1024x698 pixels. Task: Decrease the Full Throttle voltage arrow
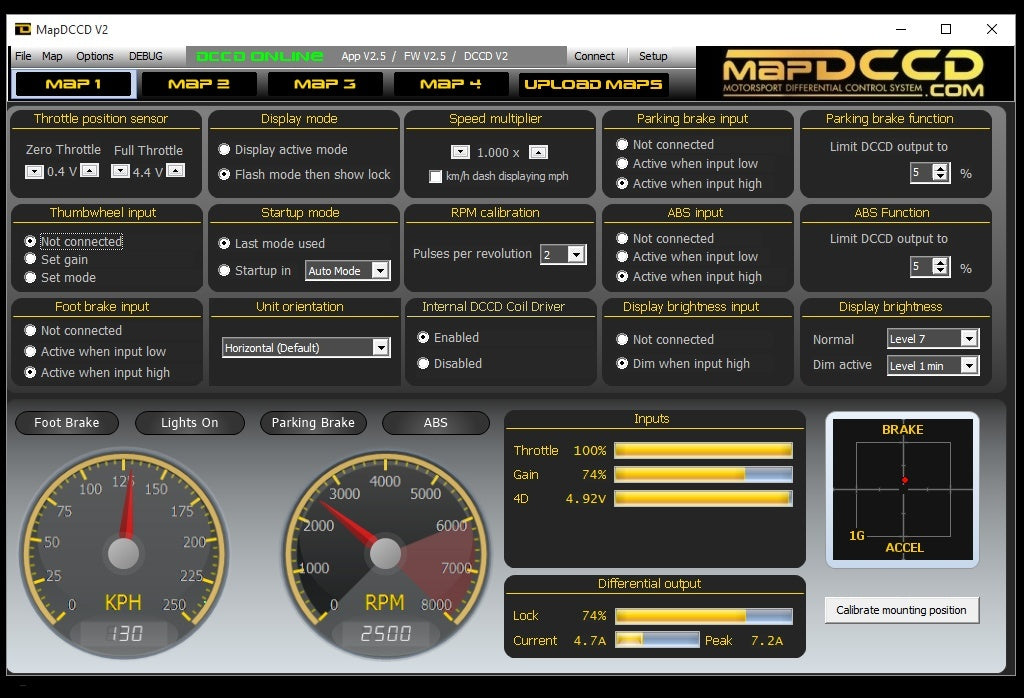(x=120, y=171)
